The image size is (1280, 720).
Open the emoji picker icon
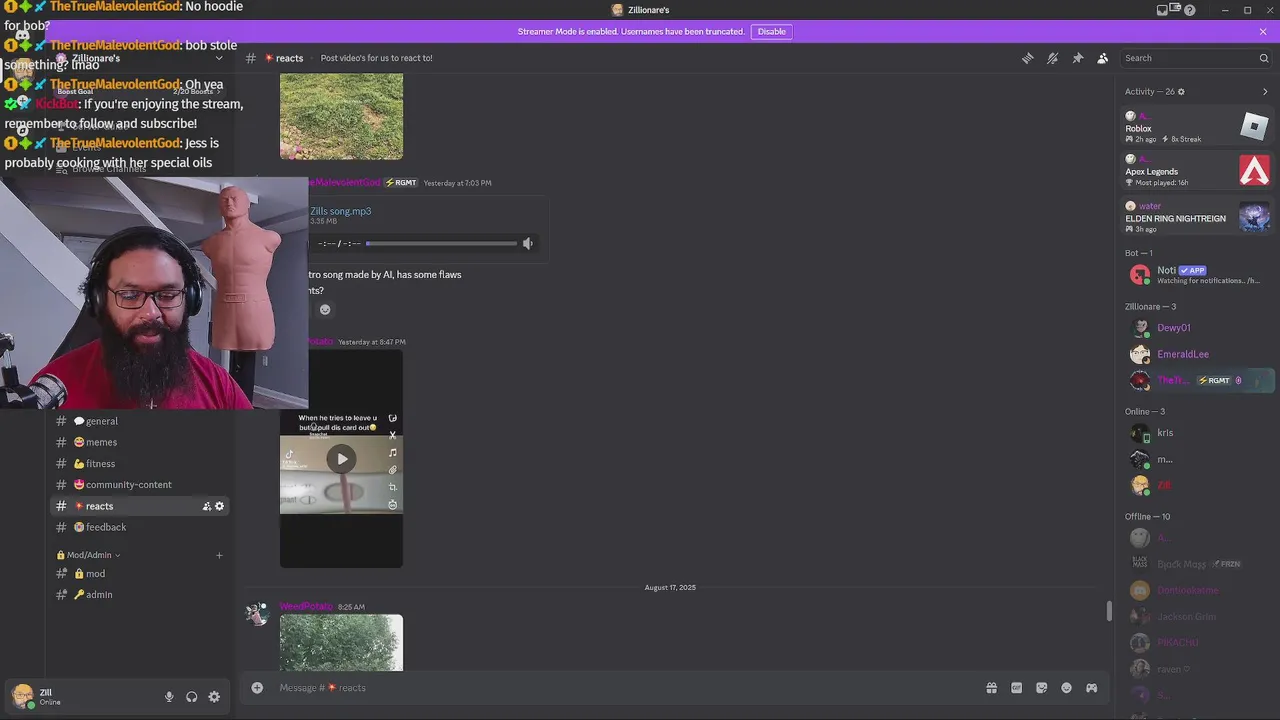tap(1066, 688)
